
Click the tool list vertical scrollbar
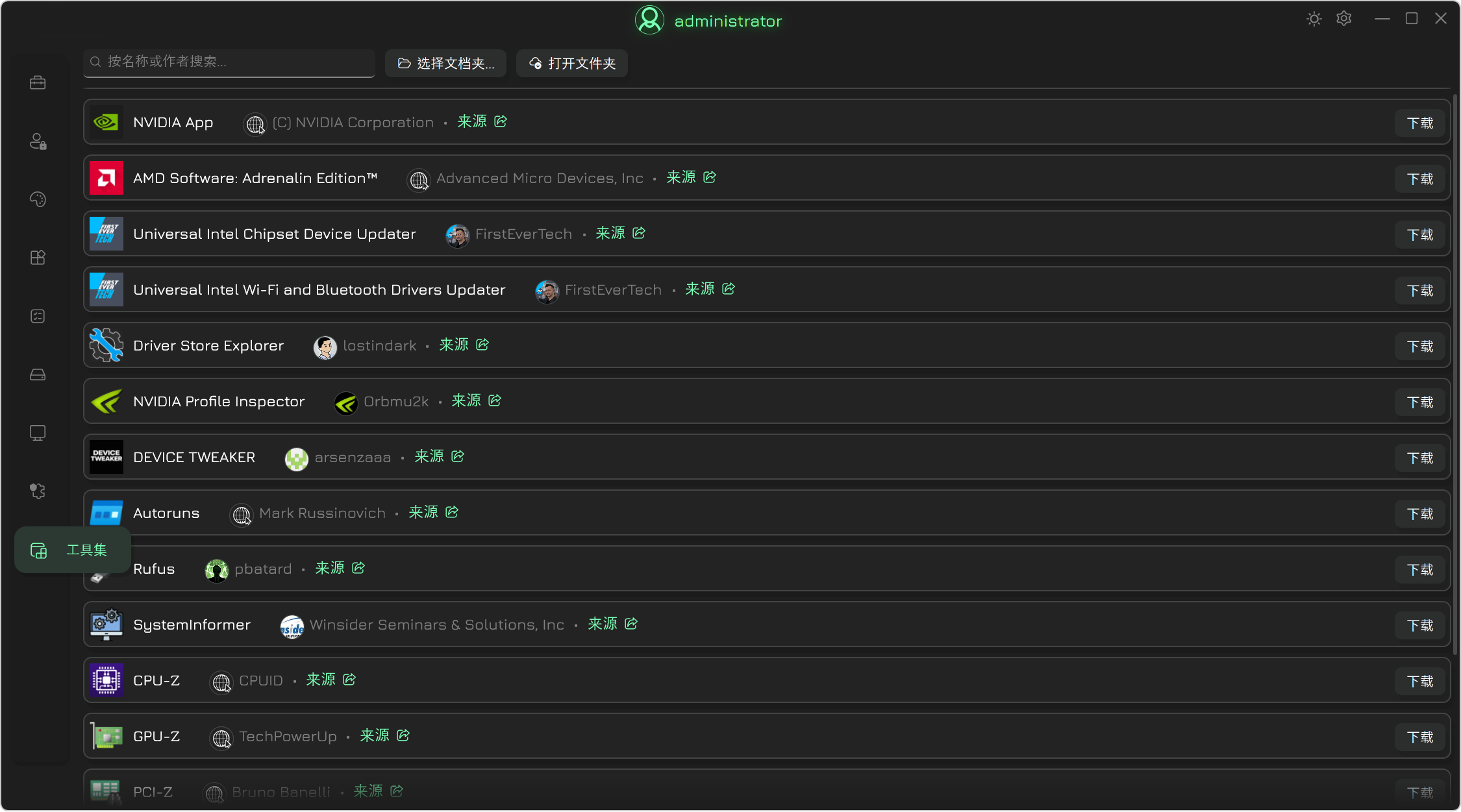1455,374
